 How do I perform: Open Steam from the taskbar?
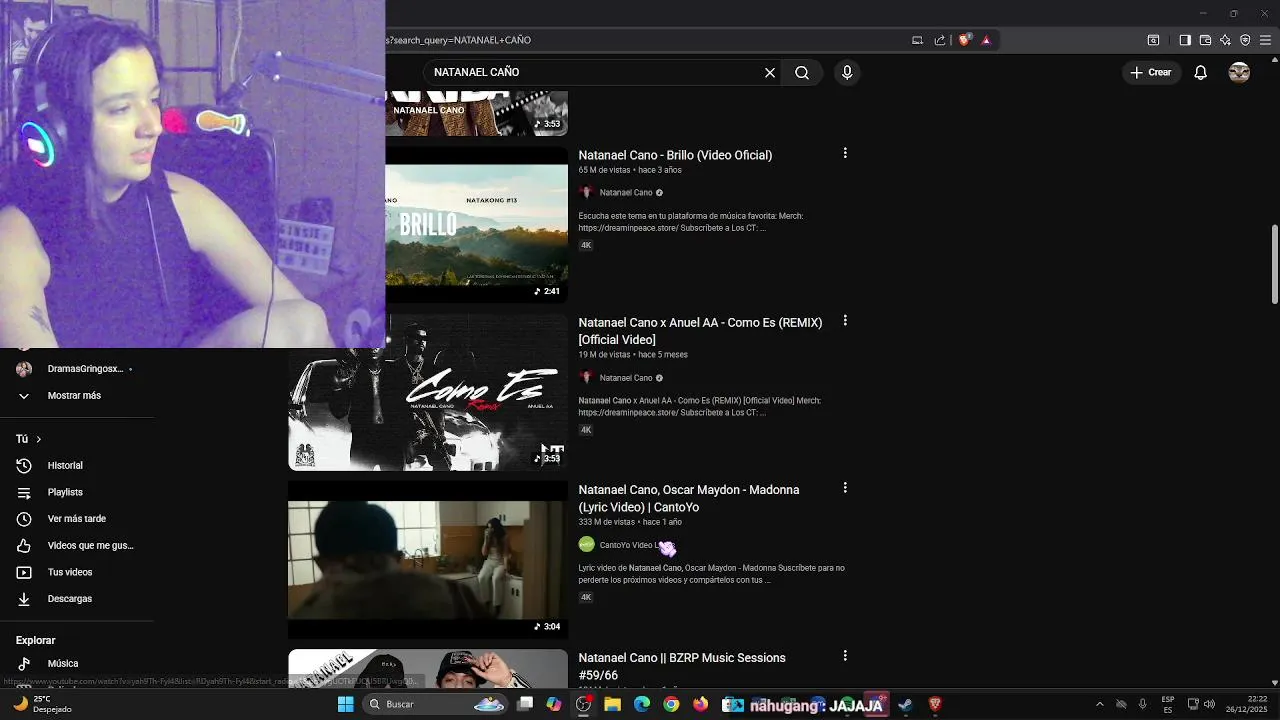(x=905, y=704)
